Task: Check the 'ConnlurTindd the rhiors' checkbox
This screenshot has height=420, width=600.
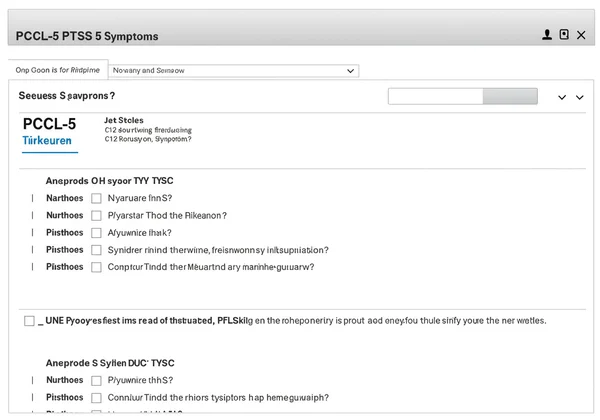Action: [x=97, y=397]
